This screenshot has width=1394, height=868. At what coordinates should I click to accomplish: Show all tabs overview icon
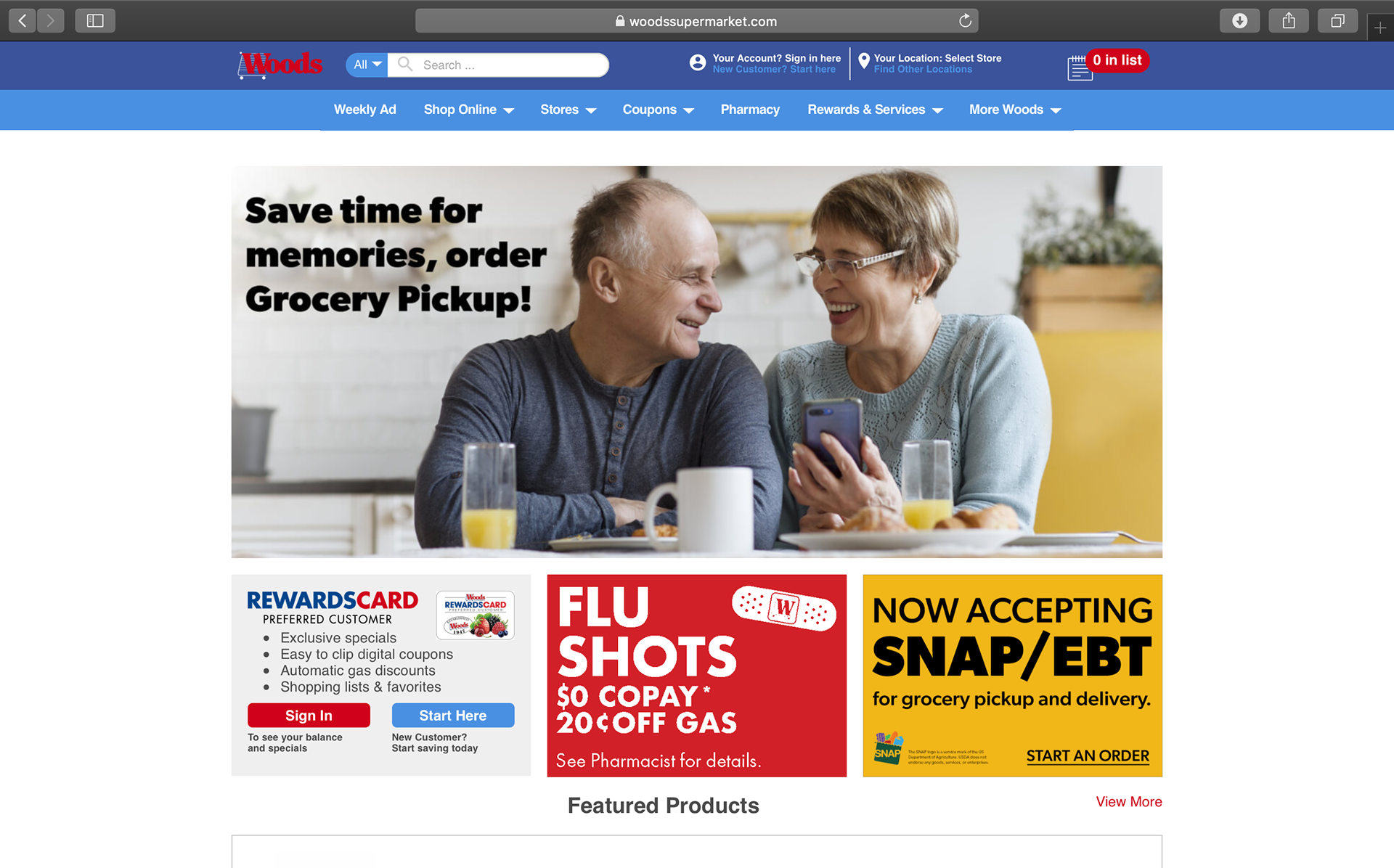[x=1337, y=21]
